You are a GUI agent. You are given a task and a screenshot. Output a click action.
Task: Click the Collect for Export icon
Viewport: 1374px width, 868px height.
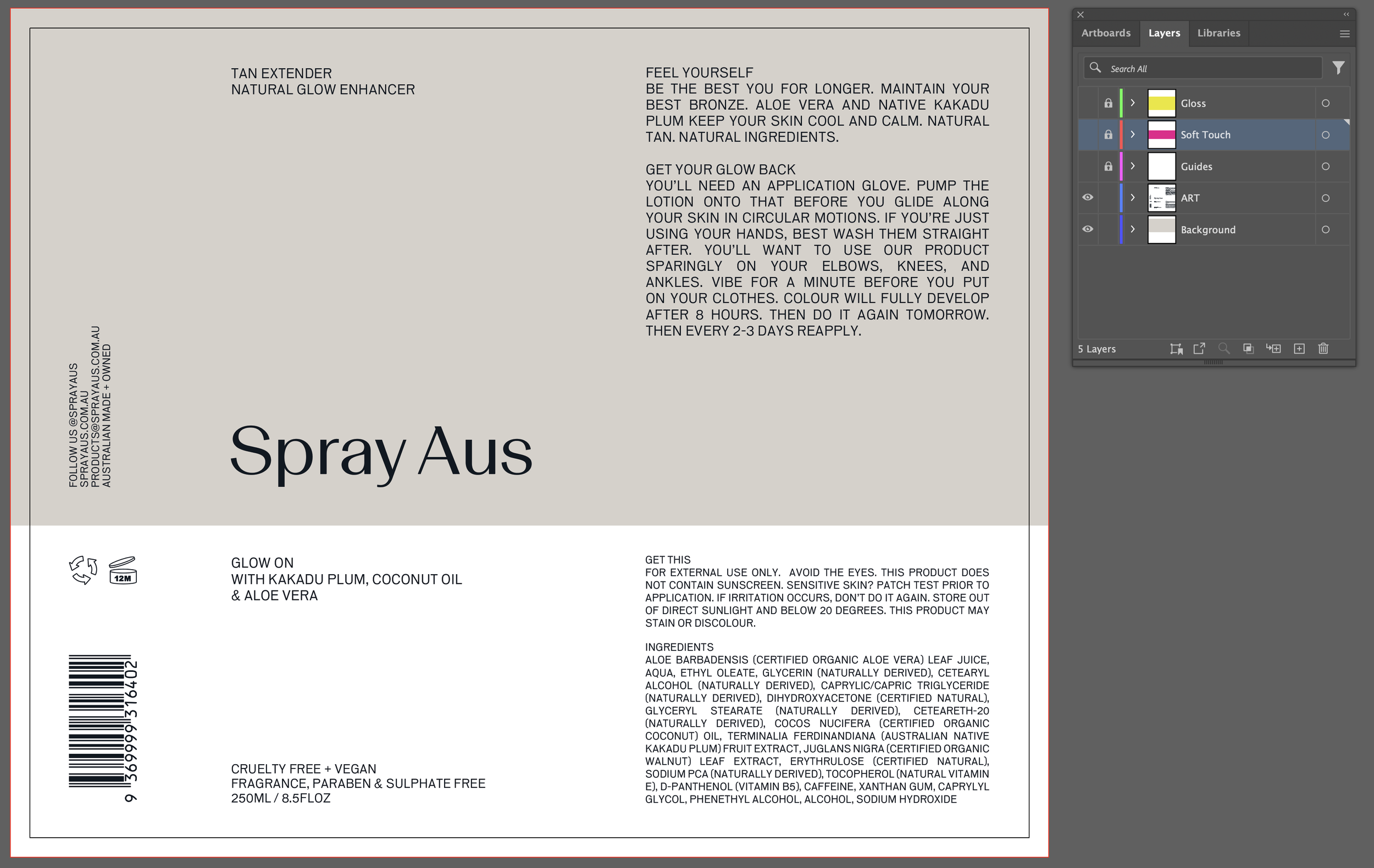[x=1176, y=349]
